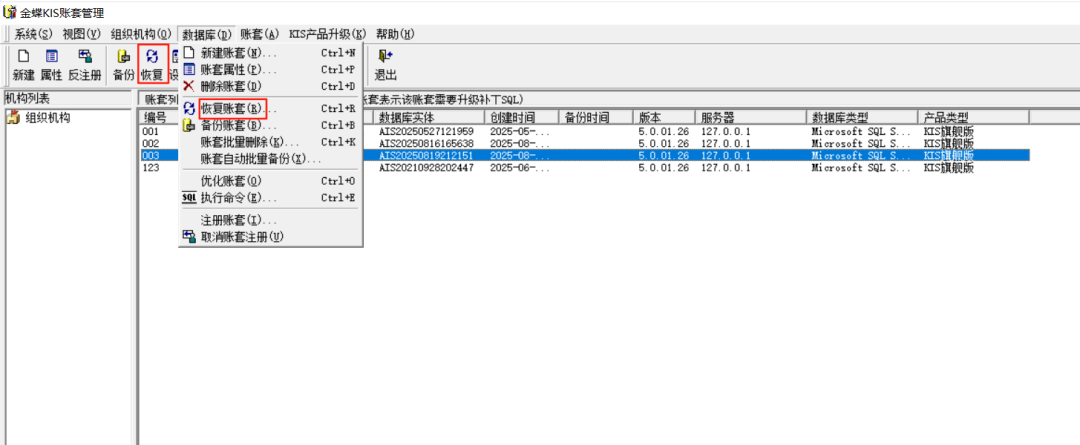This screenshot has height=445, width=1080.
Task: Click the 退出 toolbar button
Action: [x=385, y=65]
